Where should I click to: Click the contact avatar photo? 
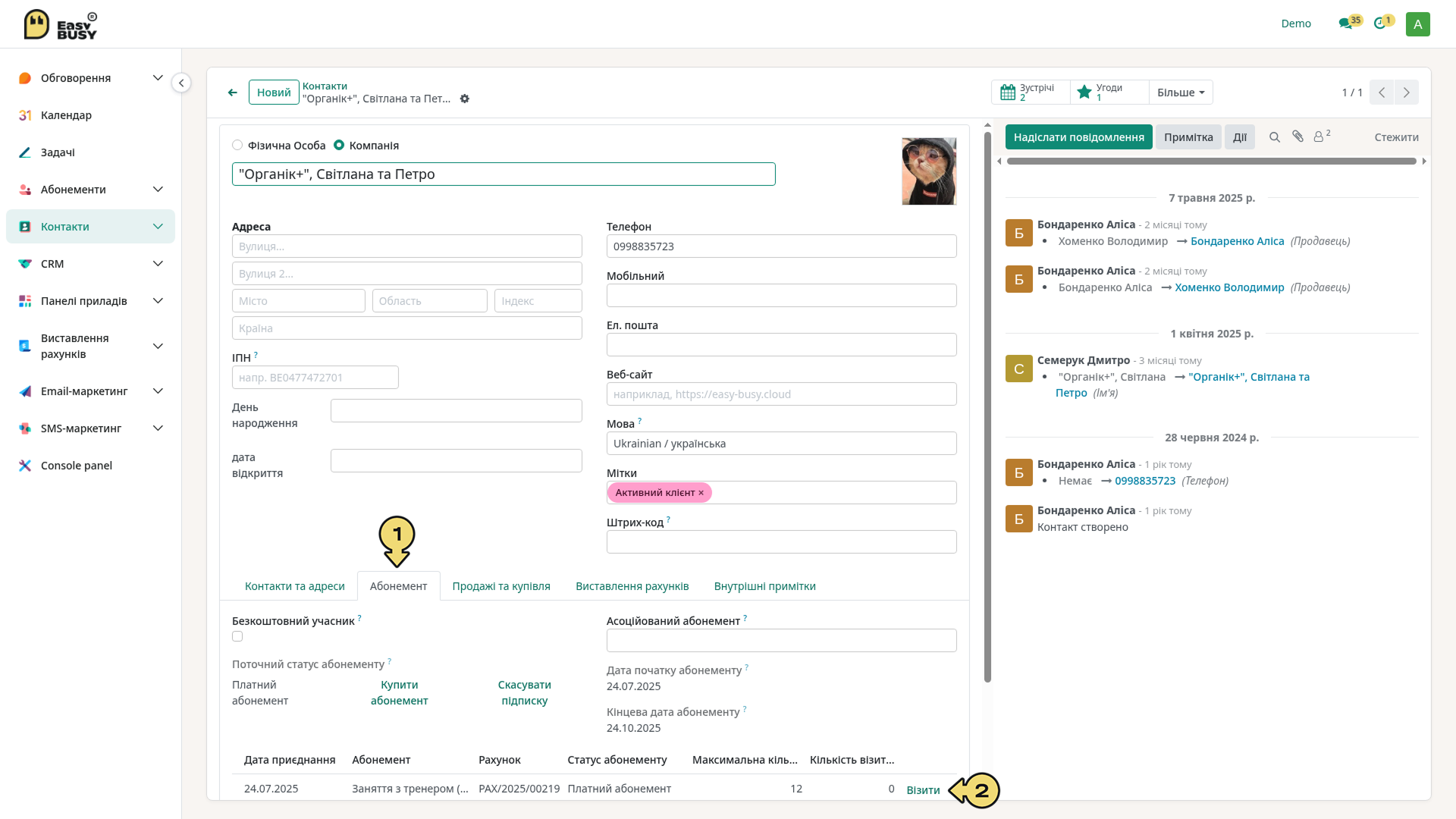929,171
